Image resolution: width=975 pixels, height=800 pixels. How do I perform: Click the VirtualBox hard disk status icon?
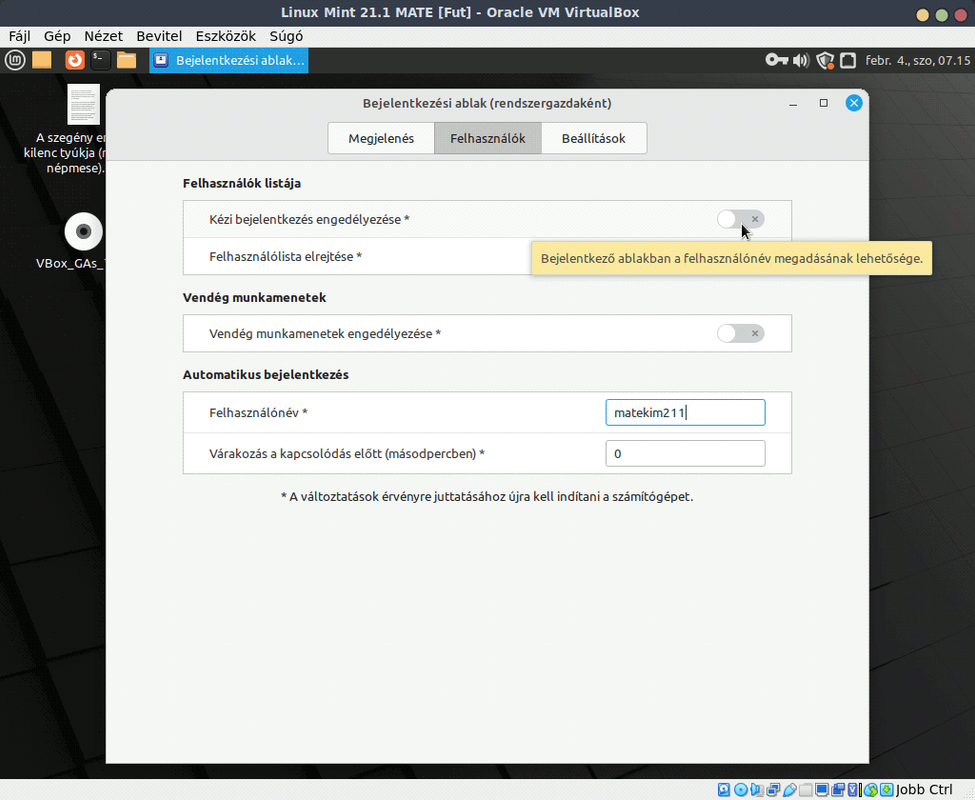(724, 789)
